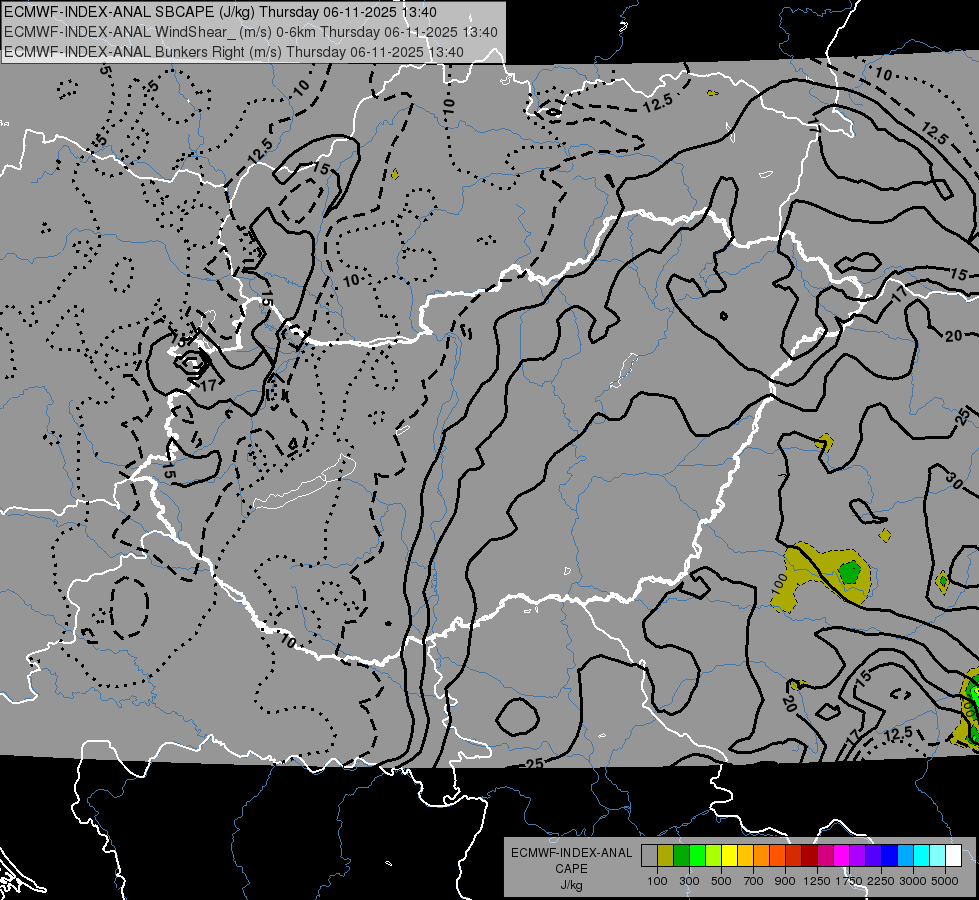The height and width of the screenshot is (900, 979).
Task: Click the white swatch at the legend end
Action: click(x=953, y=856)
